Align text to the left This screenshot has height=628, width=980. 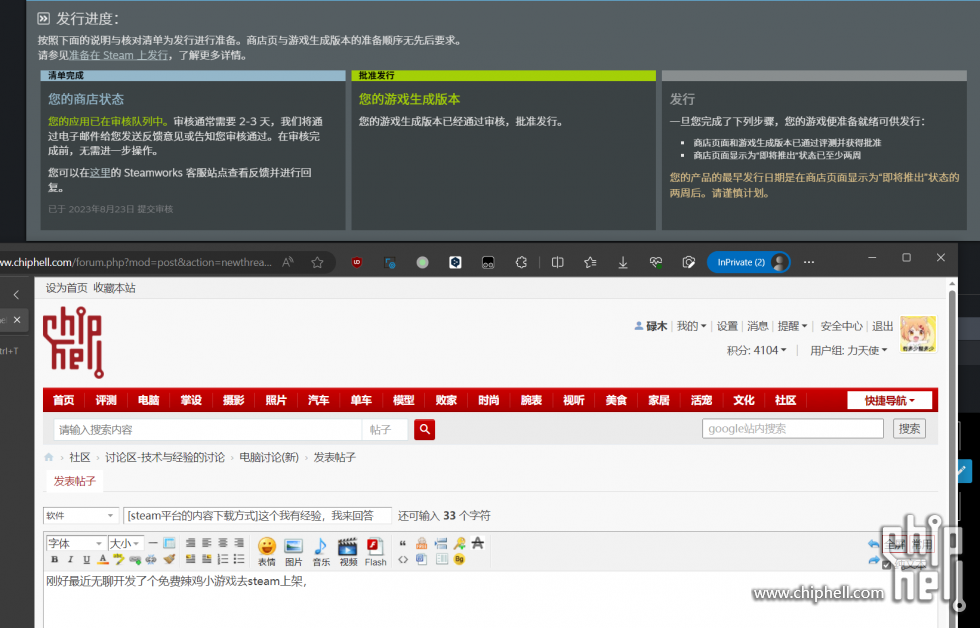(206, 543)
